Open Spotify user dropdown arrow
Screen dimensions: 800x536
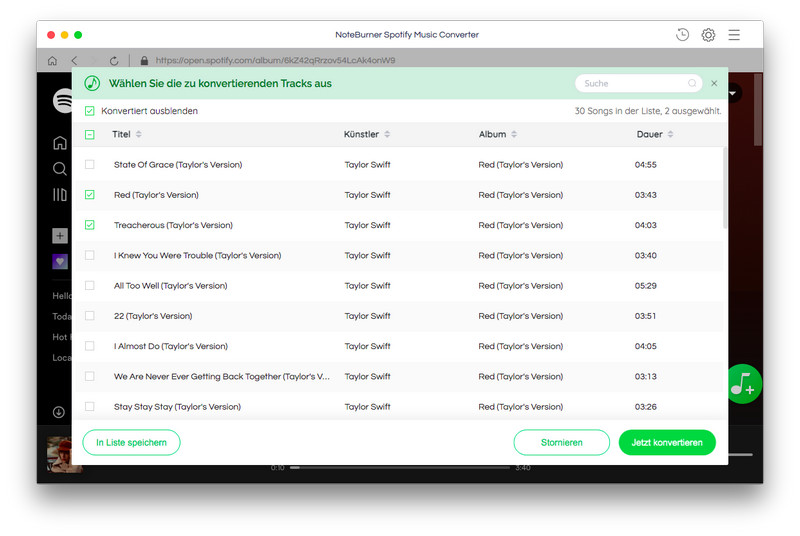733,93
